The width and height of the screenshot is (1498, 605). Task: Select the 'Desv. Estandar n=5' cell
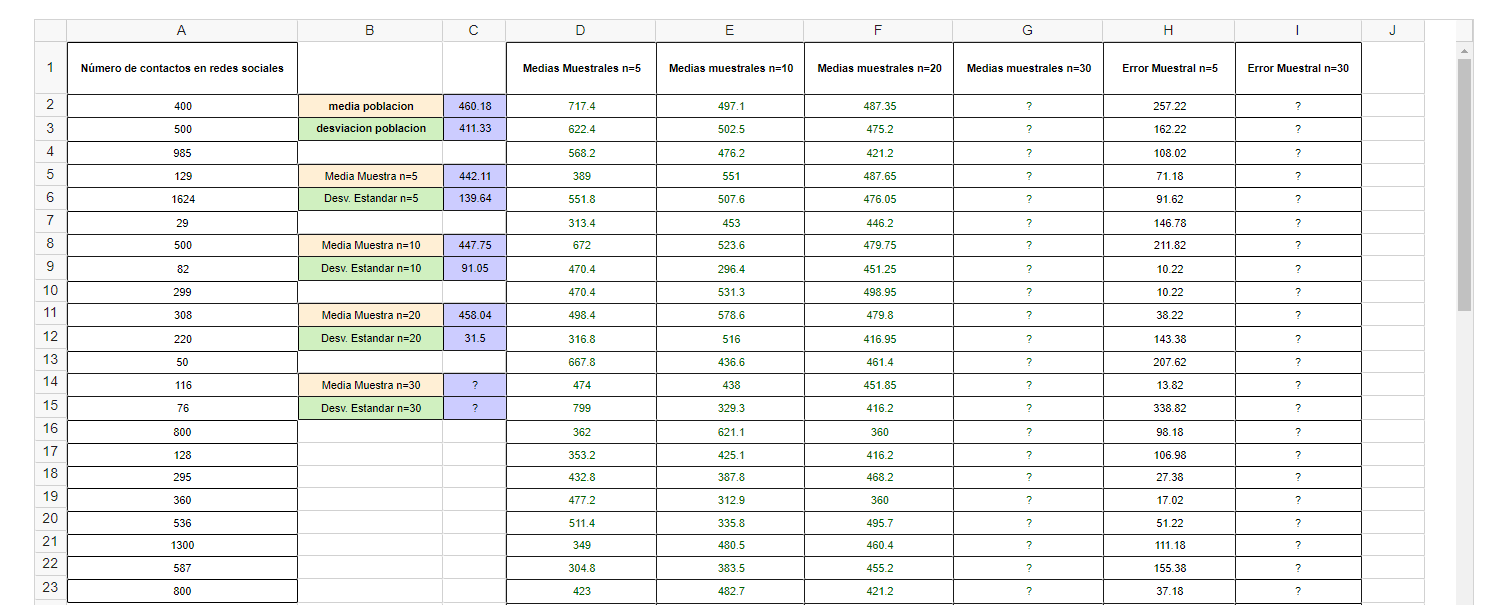[x=370, y=198]
